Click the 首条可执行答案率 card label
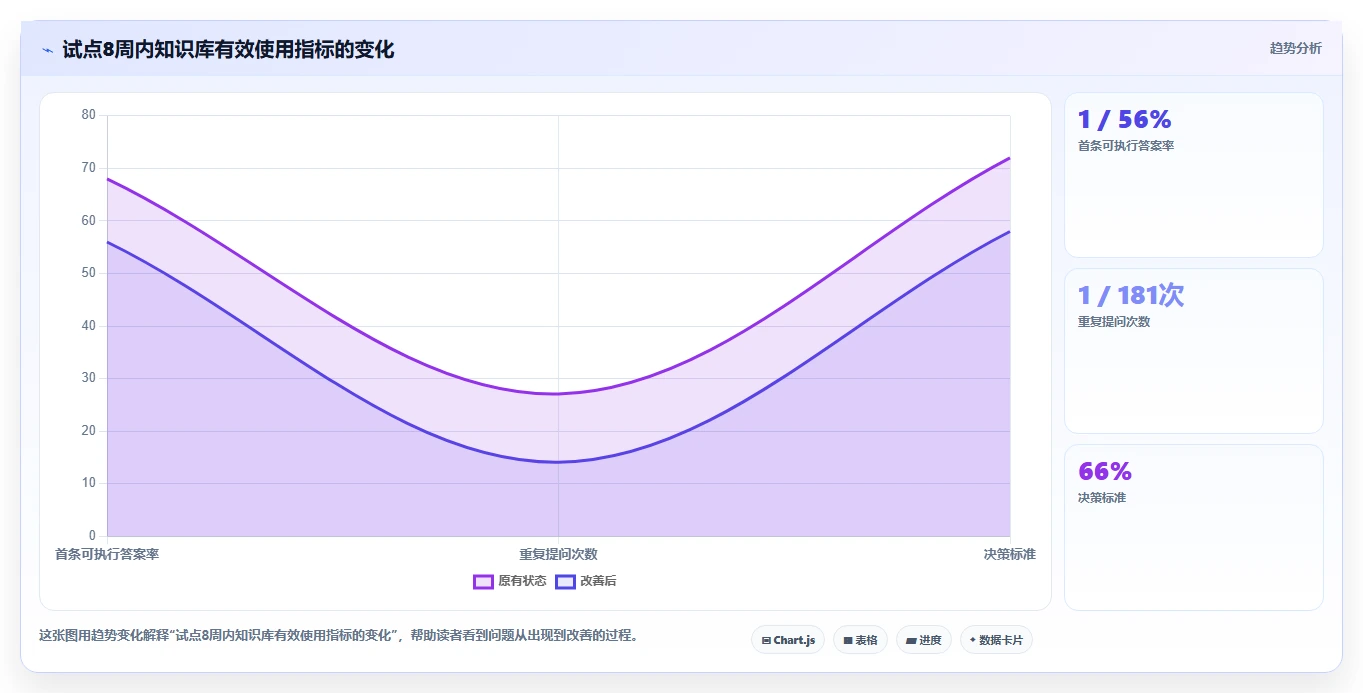1363x693 pixels. (x=1126, y=146)
